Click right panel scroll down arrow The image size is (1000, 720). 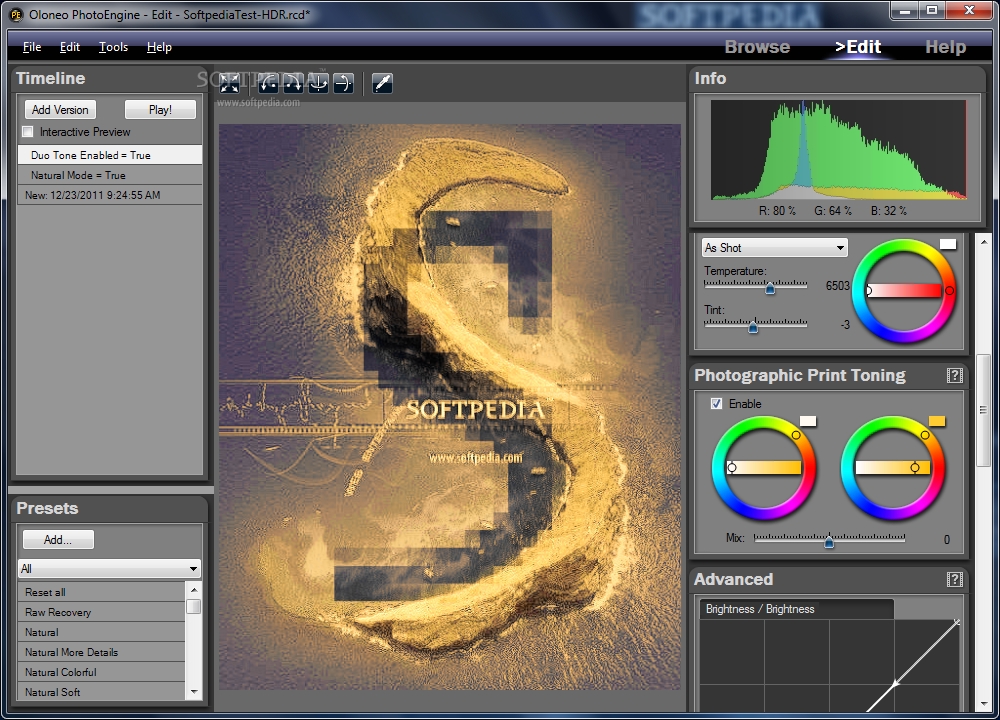983,704
